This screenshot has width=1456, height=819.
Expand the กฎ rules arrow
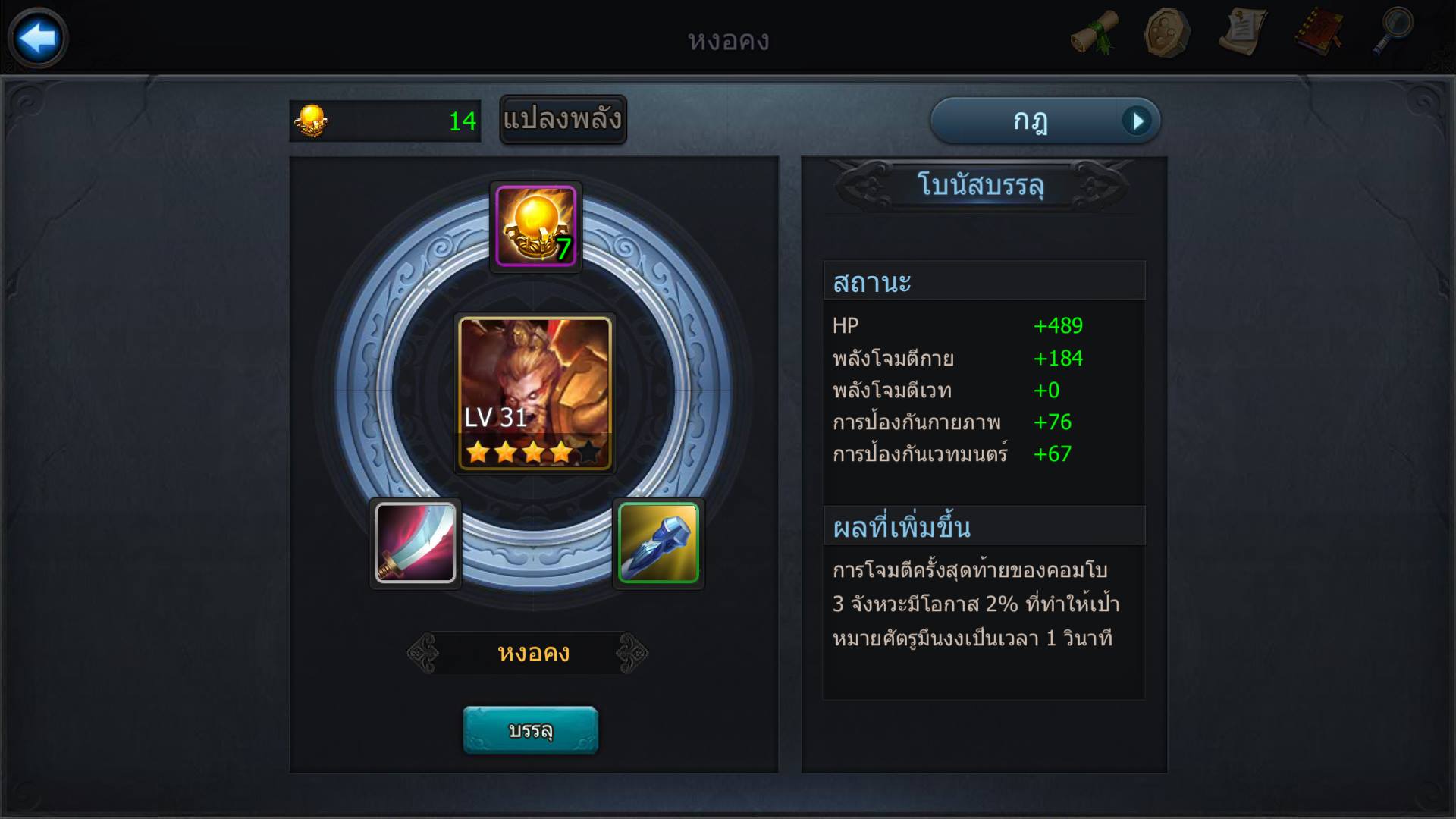pos(1137,121)
